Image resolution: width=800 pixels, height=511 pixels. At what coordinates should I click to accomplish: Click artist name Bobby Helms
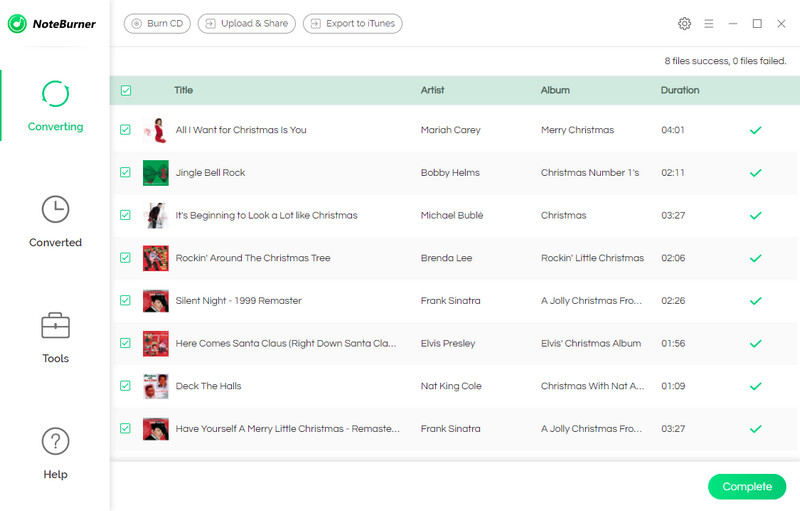[450, 172]
